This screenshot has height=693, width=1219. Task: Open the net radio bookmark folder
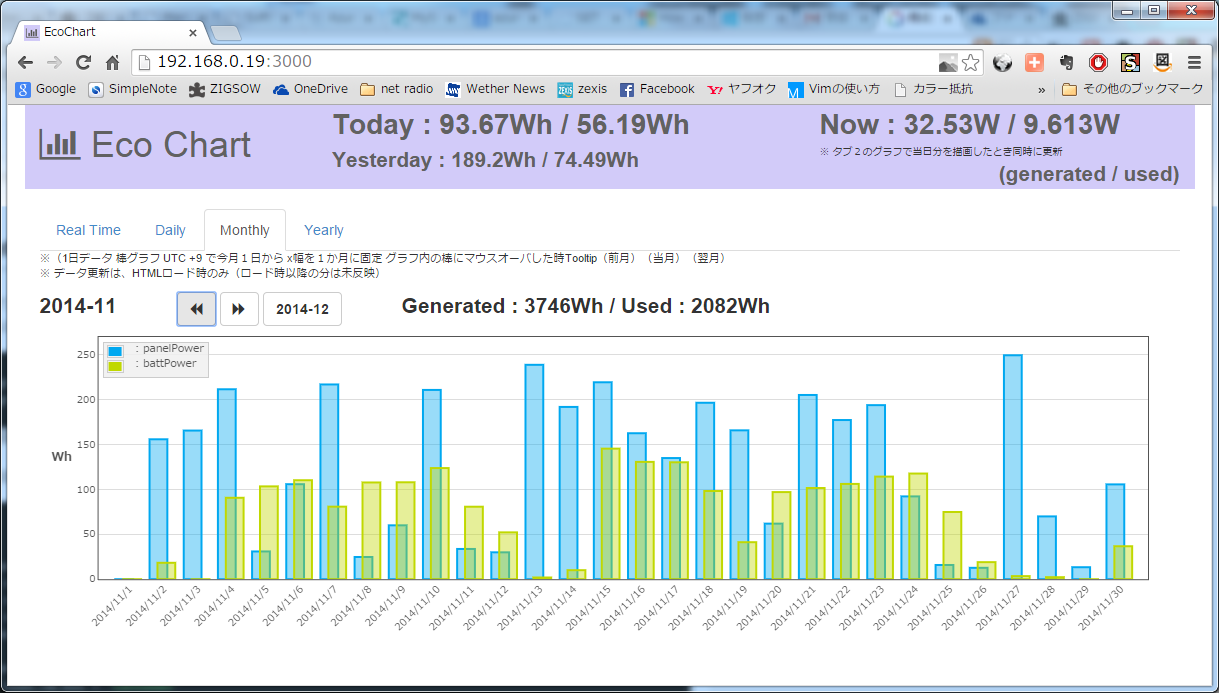396,89
